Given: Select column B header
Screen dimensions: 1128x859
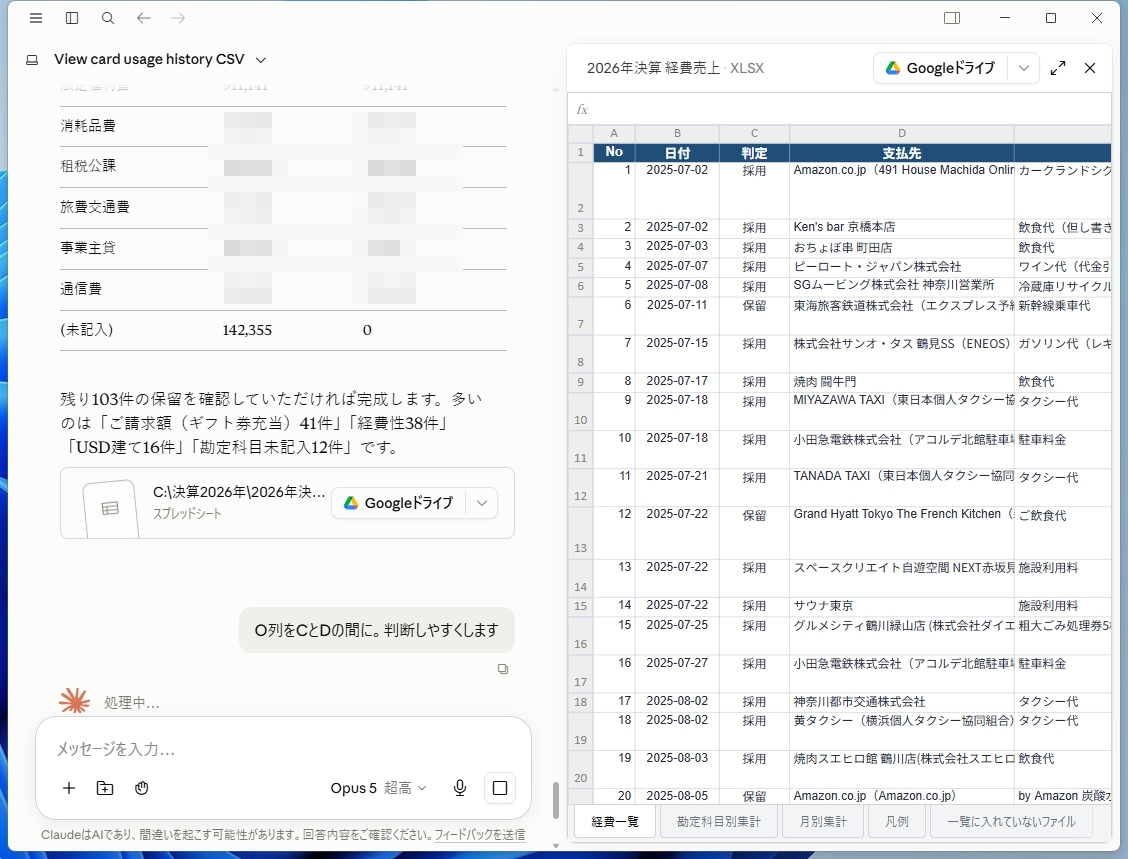Looking at the screenshot, I should click(677, 133).
